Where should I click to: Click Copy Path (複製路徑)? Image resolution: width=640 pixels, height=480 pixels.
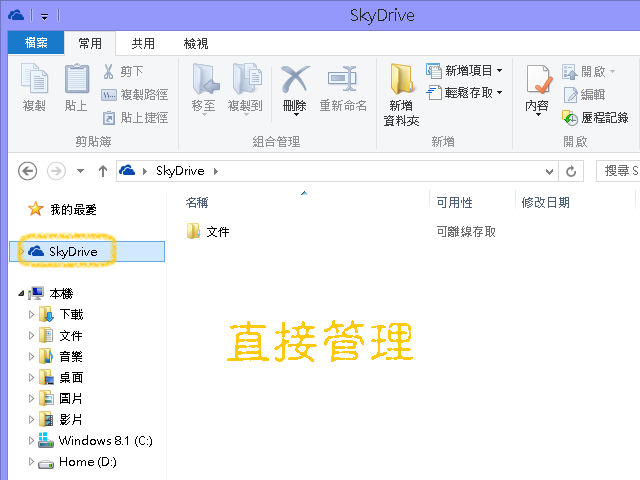135,95
